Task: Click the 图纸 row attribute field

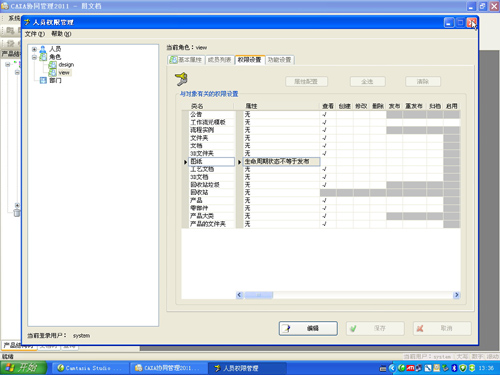Action: (282, 162)
